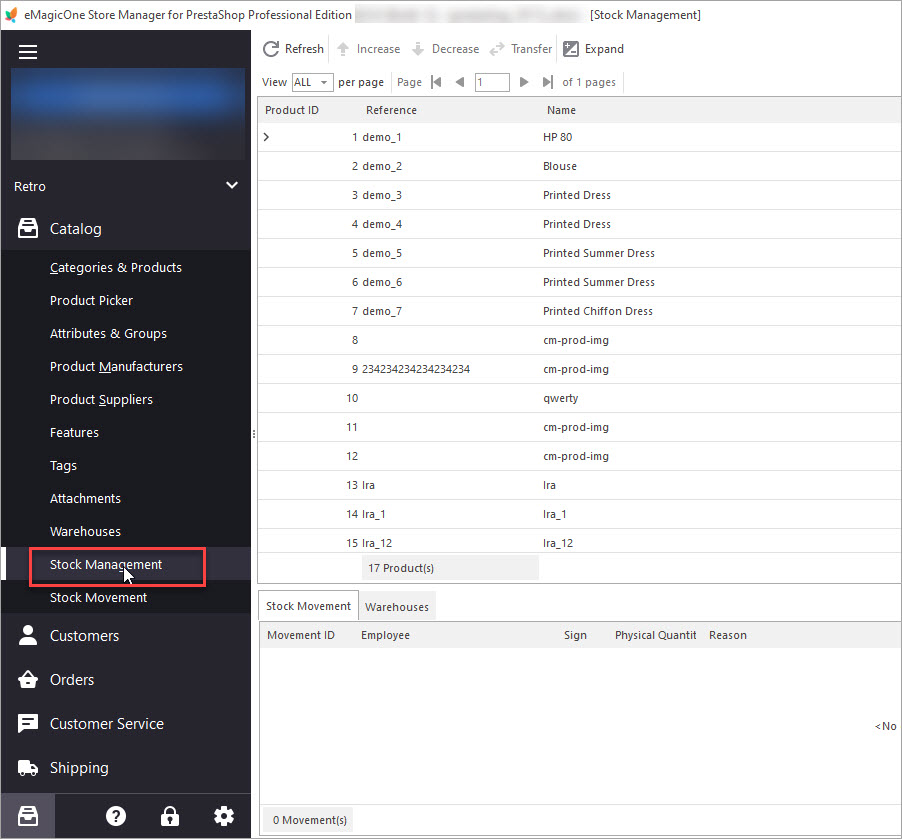Switch to the Stock Movement tab
Viewport: 902px width, 839px height.
point(308,606)
